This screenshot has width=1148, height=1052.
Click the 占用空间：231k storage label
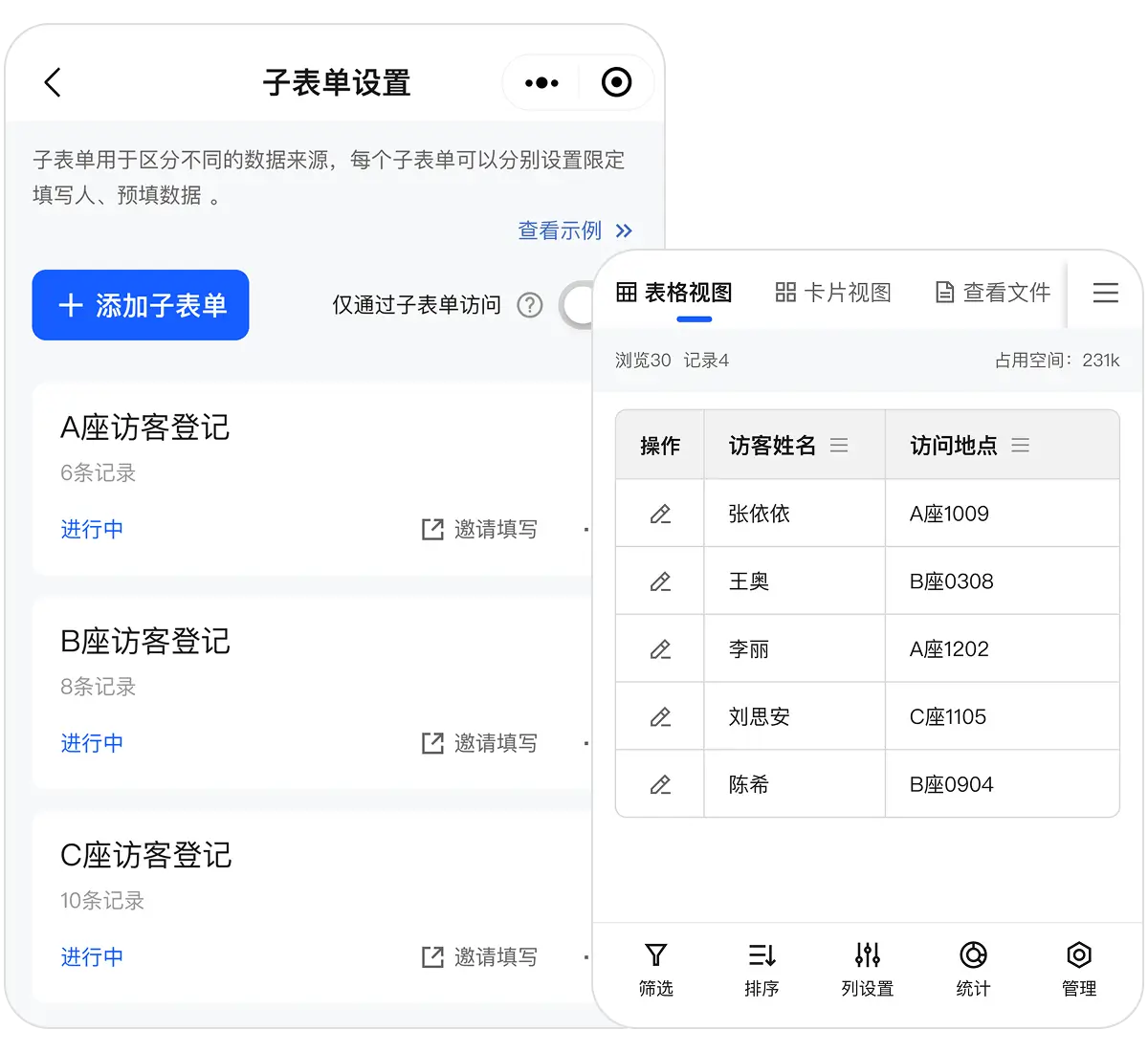tap(1057, 361)
